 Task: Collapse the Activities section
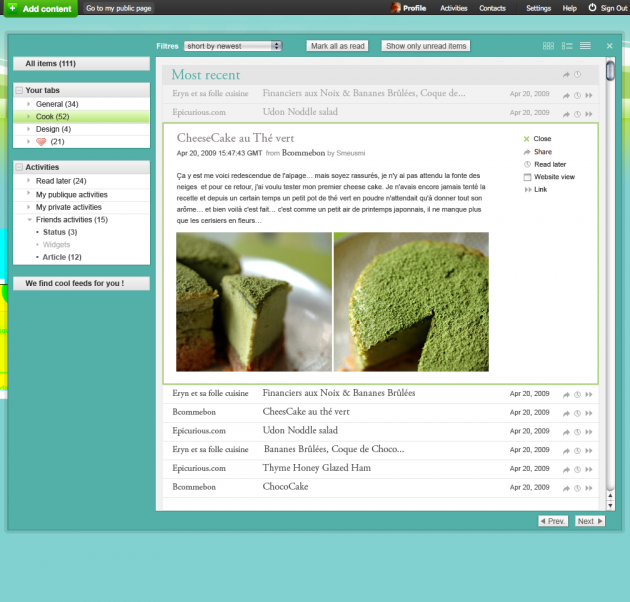19,167
